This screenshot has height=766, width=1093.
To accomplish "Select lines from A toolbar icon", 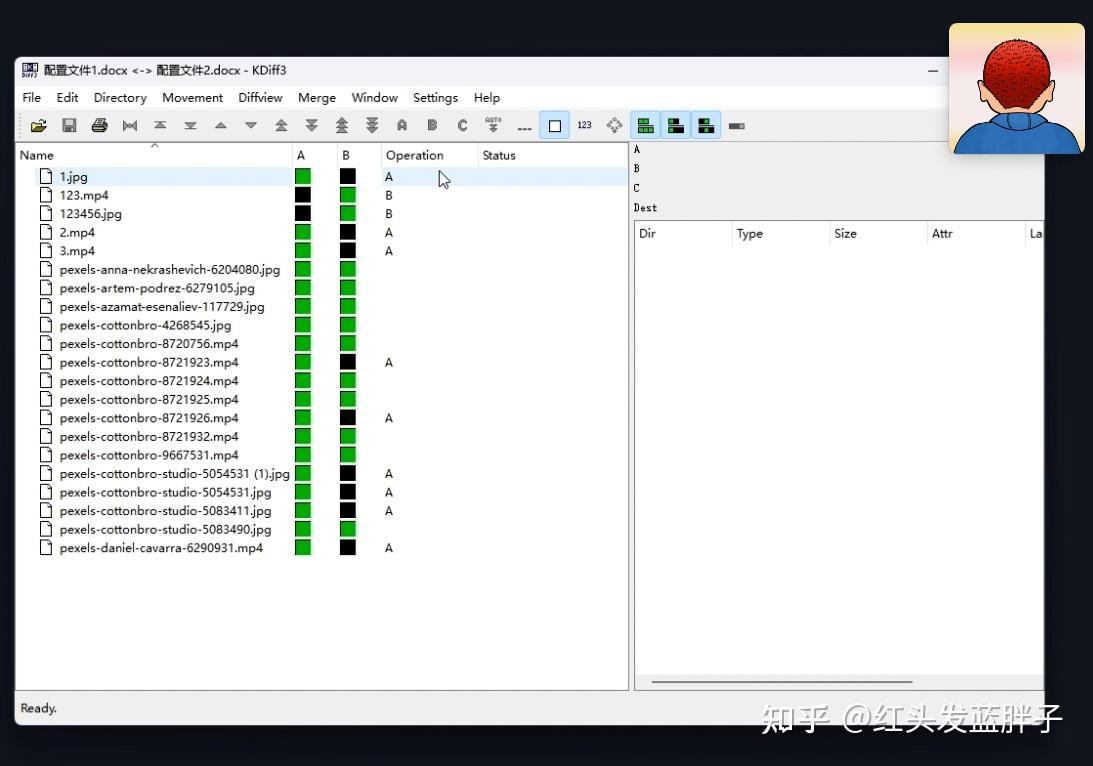I will pyautogui.click(x=402, y=125).
